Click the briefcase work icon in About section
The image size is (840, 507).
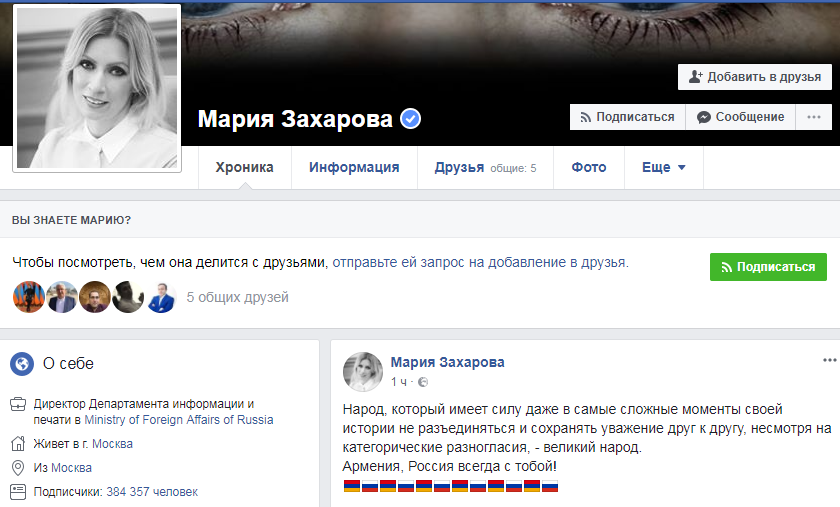pos(18,404)
